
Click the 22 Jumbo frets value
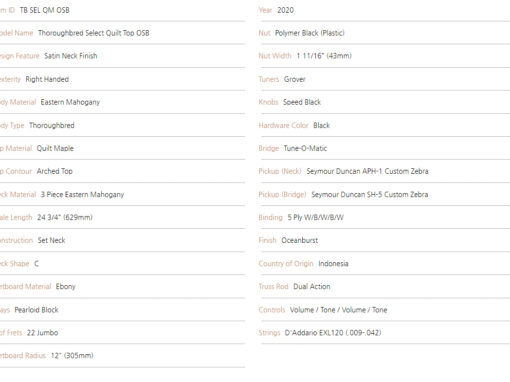tap(42, 333)
